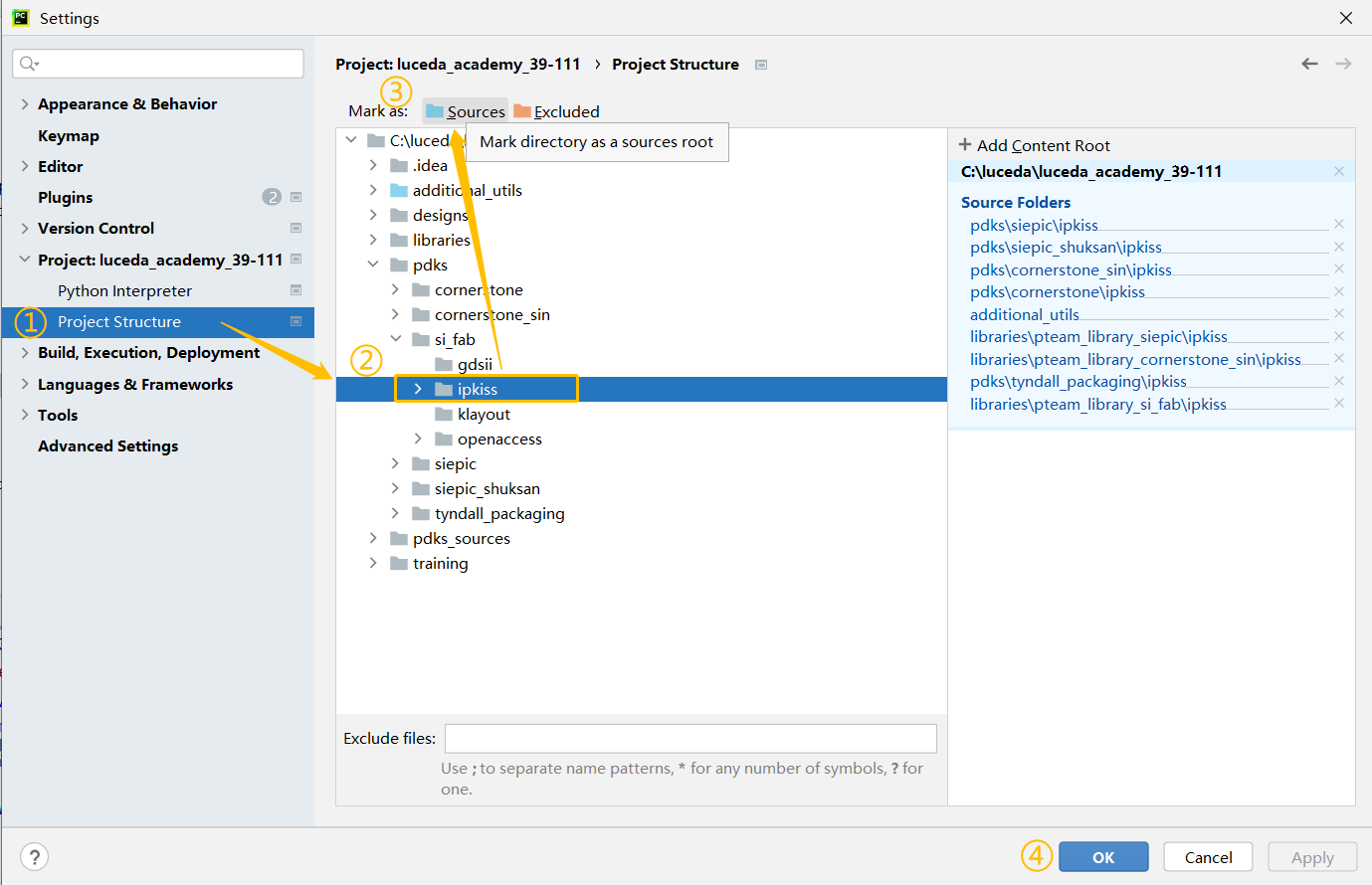Select the gdsii folder
The image size is (1372, 885).
(x=475, y=364)
